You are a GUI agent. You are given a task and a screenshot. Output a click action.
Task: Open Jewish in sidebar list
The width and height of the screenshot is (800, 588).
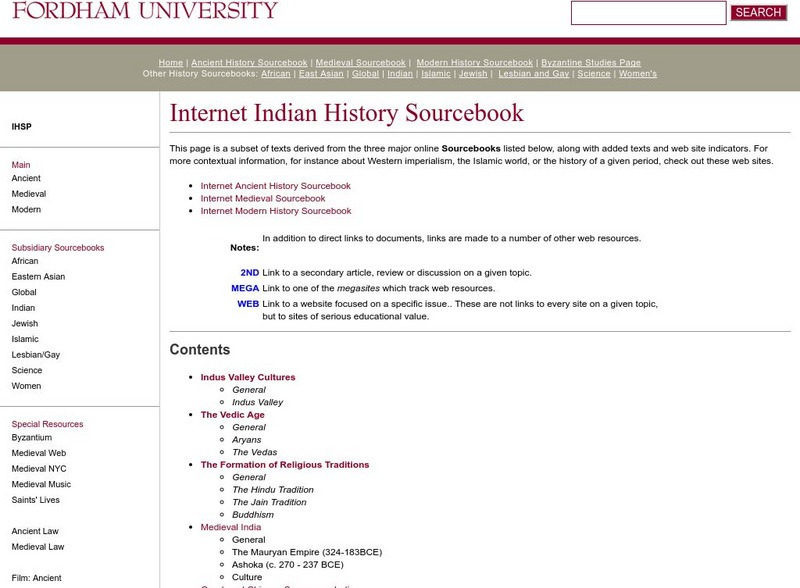click(x=25, y=323)
